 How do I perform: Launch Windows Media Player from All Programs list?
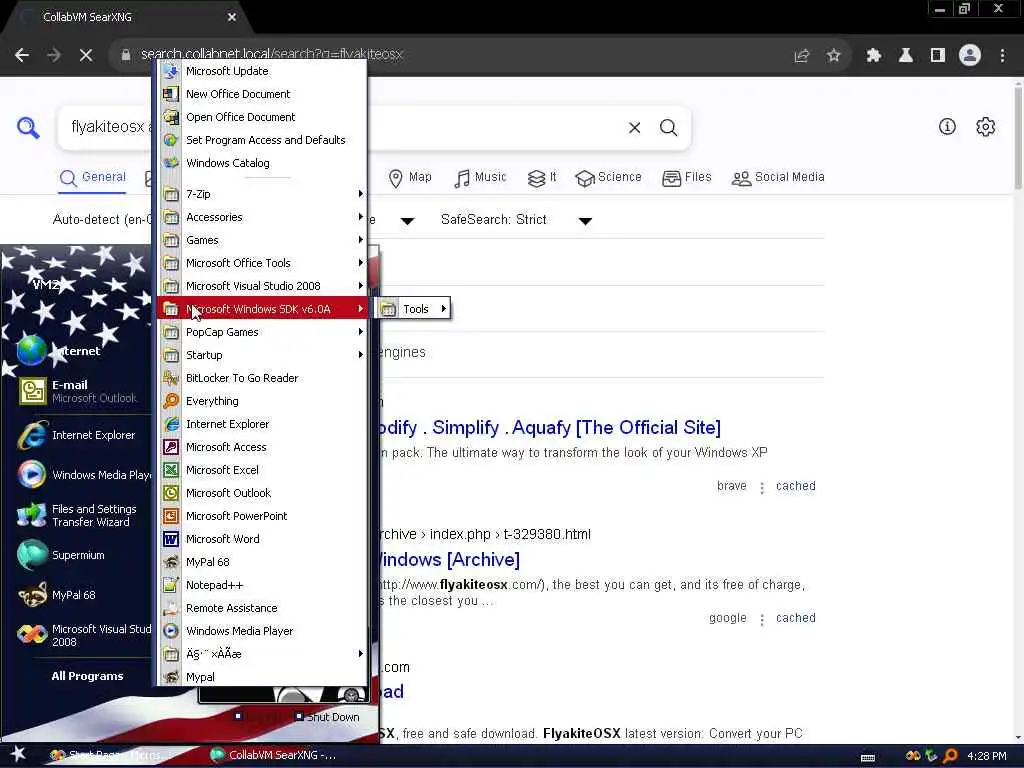[x=261, y=631]
